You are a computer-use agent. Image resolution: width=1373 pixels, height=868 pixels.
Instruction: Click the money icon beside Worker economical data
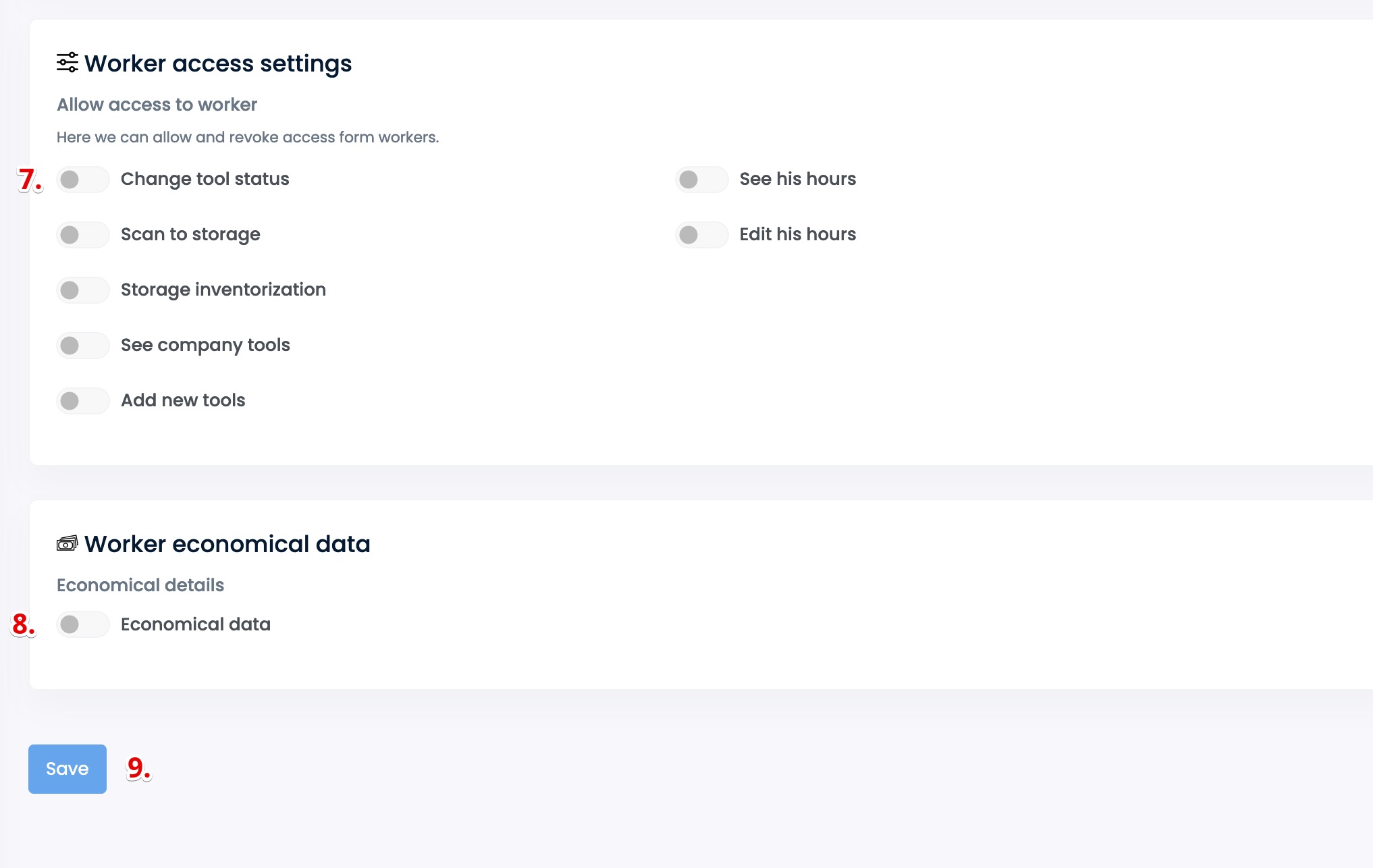(67, 543)
